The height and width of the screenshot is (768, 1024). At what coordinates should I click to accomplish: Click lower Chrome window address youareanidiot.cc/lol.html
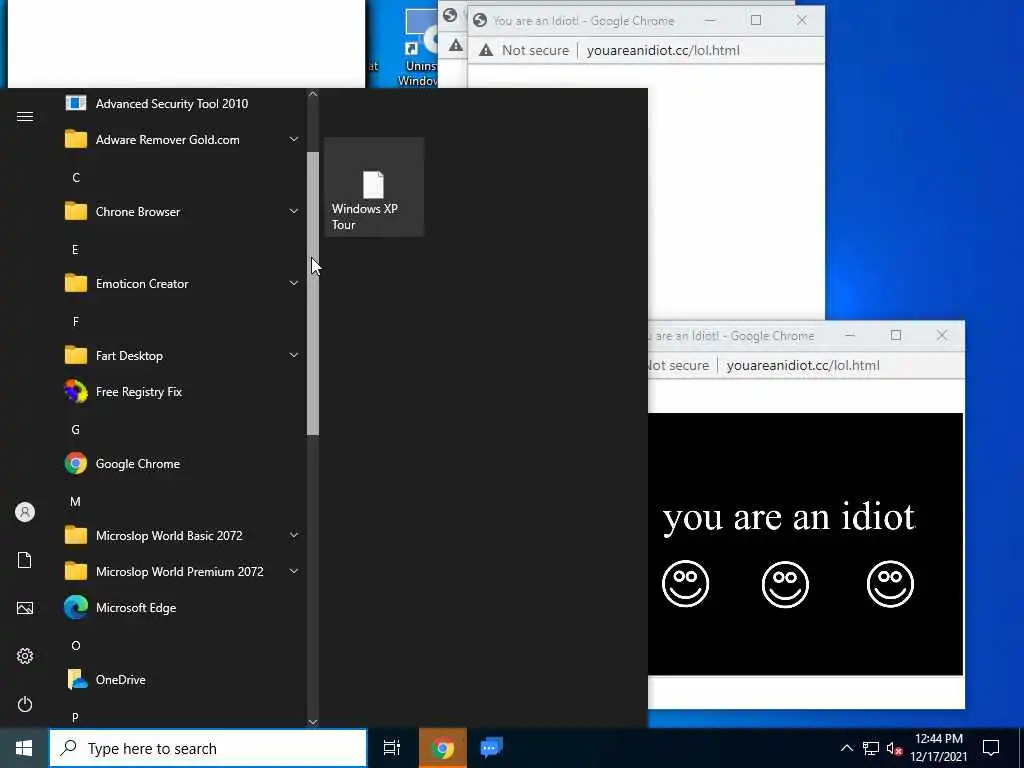click(803, 366)
